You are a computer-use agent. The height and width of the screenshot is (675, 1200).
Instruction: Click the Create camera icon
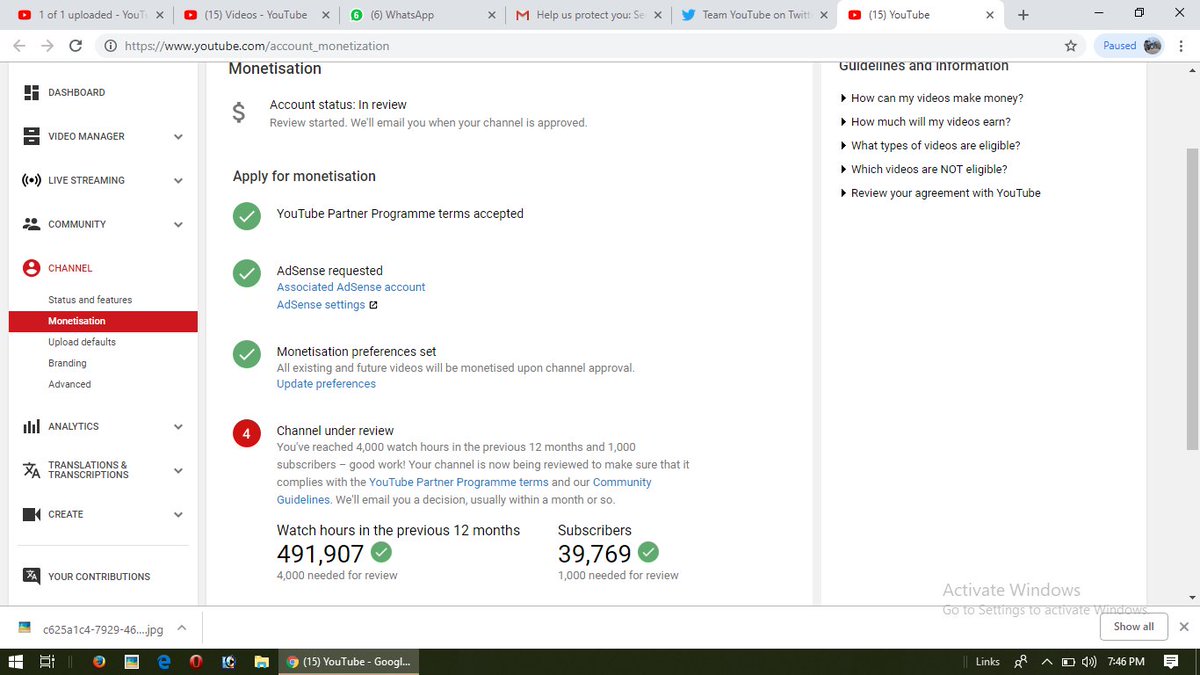point(31,514)
